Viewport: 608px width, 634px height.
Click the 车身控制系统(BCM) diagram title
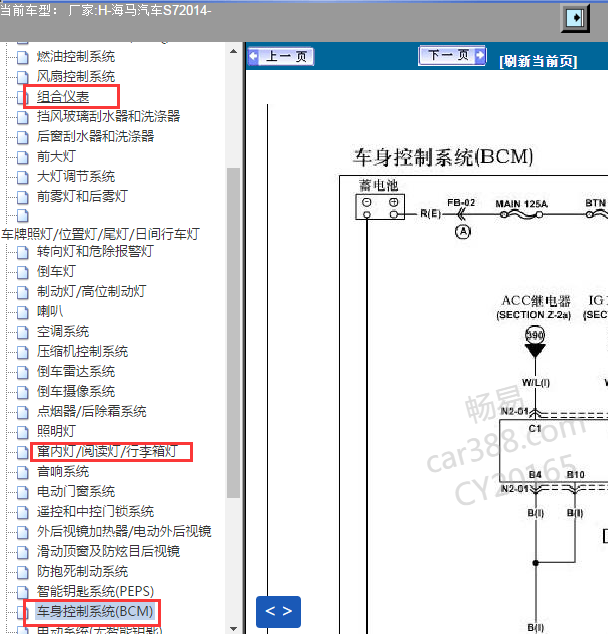(x=443, y=157)
